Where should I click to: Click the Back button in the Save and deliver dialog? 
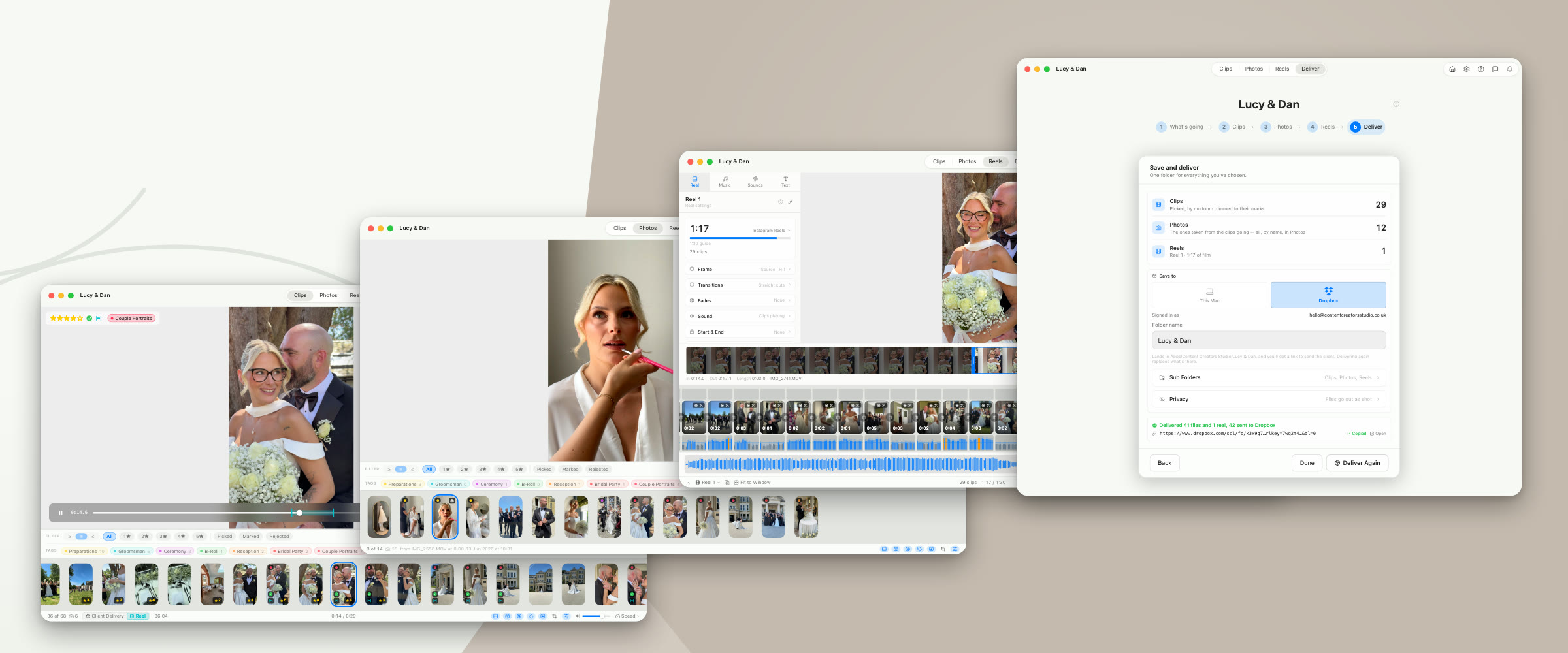pos(1164,463)
